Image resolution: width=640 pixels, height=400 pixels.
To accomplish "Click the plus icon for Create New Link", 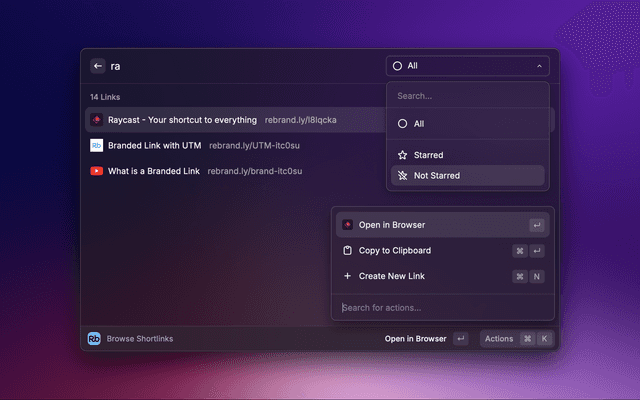I will click(347, 276).
